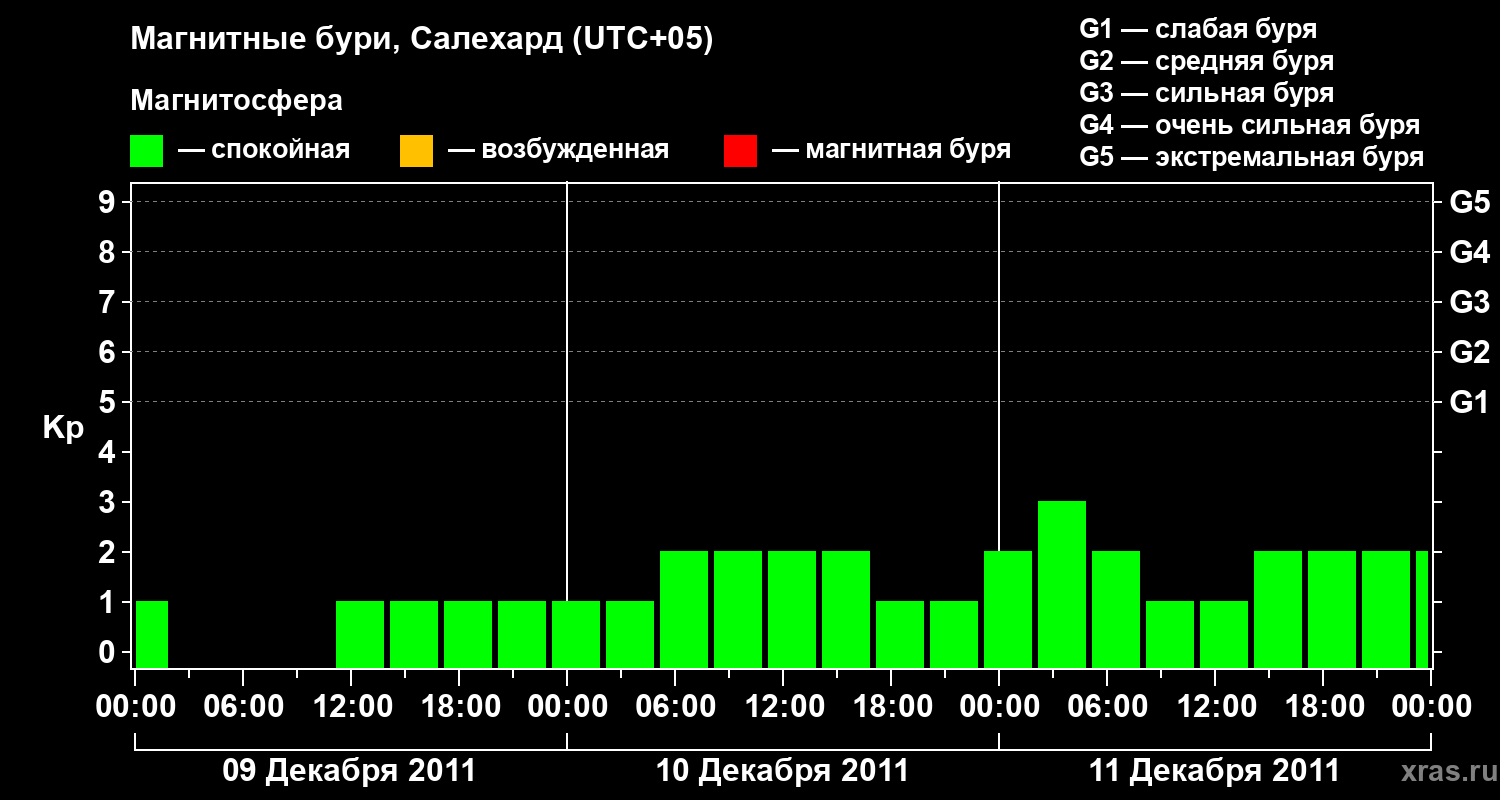The image size is (1500, 800).
Task: Click the 'G2 — средняя буря' legend line
Action: (x=1207, y=61)
